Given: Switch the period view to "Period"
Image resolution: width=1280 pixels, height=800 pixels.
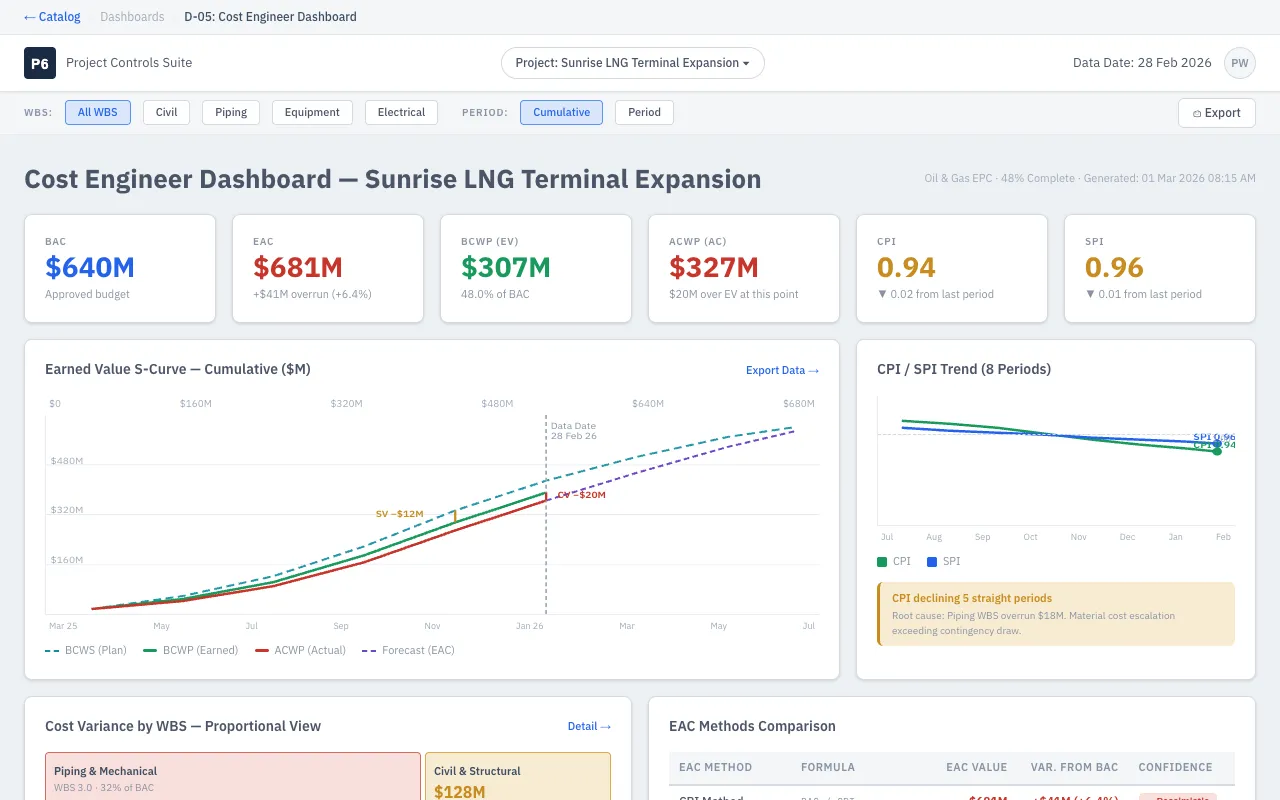Looking at the screenshot, I should pos(643,112).
